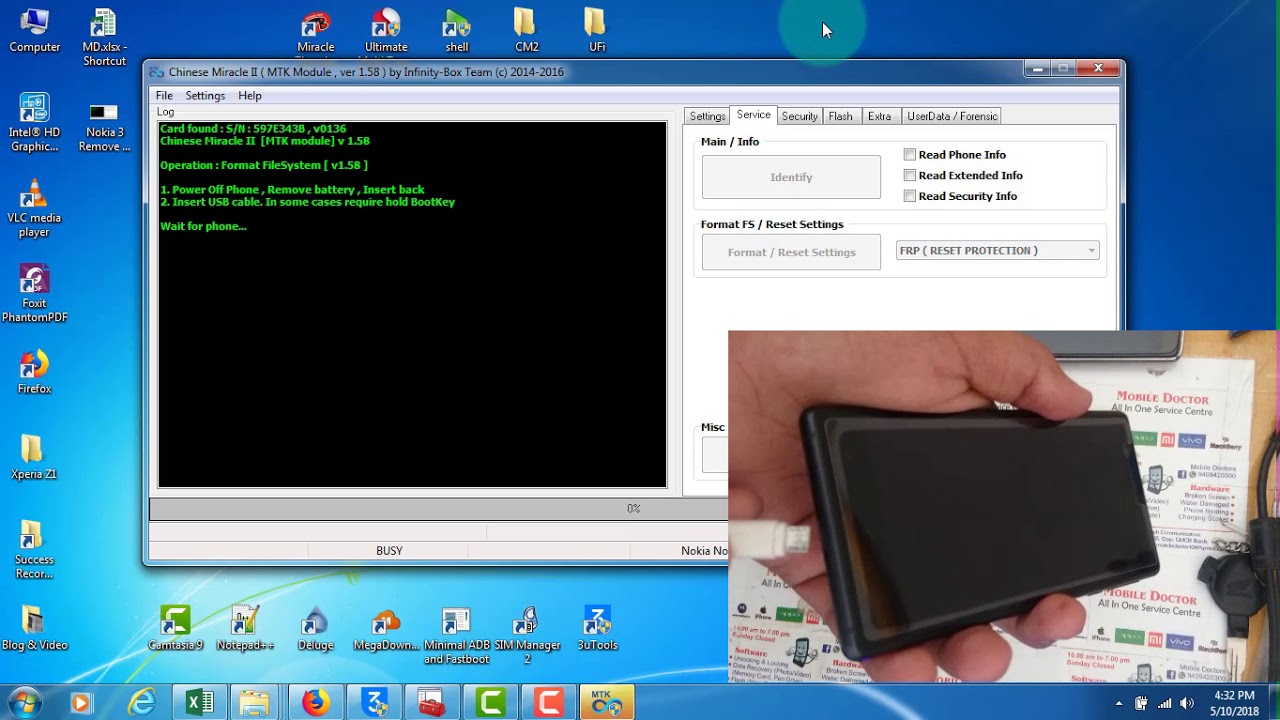Open the Computer desktop icon
This screenshot has height=720, width=1280.
coord(35,30)
